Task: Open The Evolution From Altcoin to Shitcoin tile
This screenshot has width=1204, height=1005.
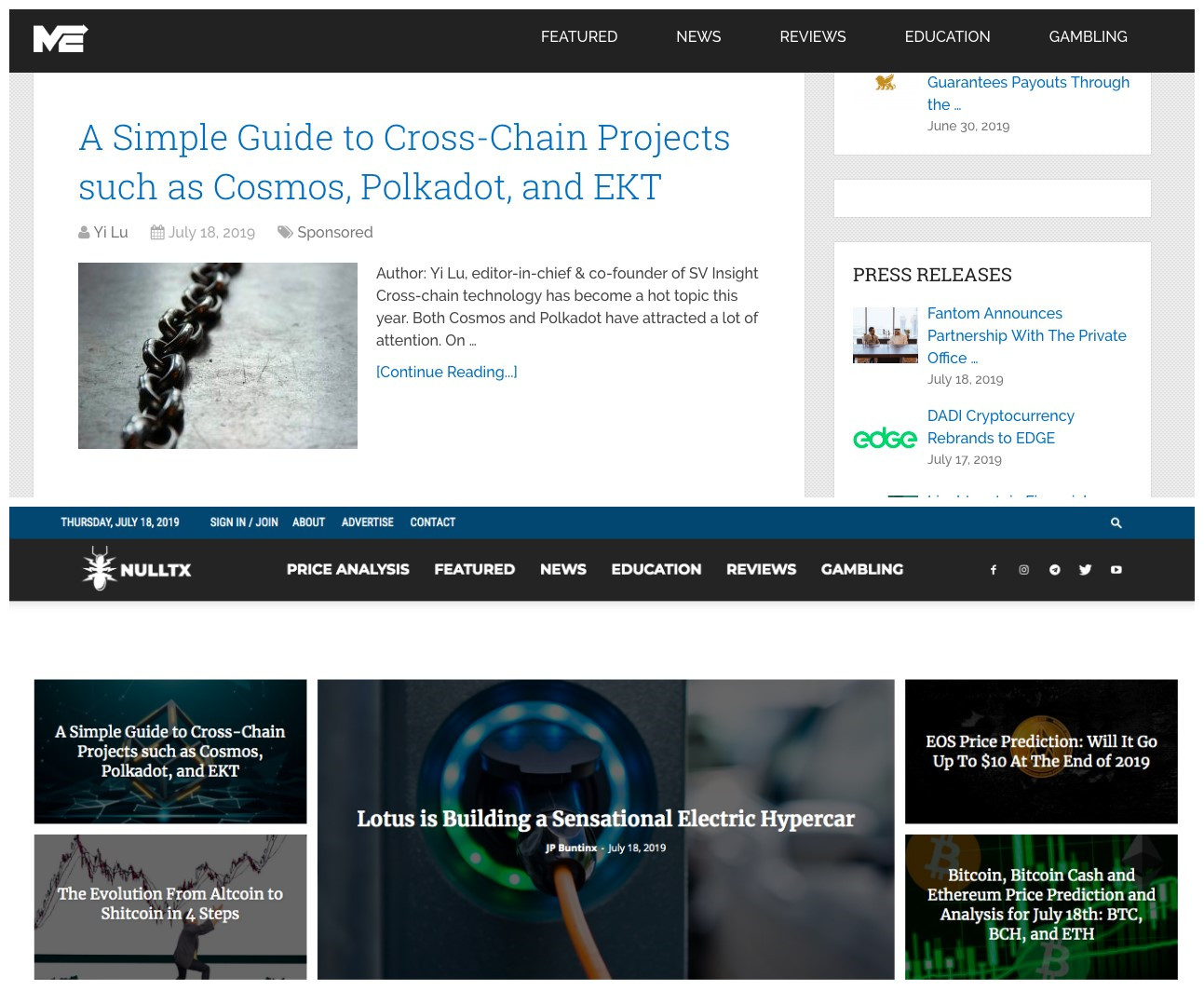Action: [170, 906]
